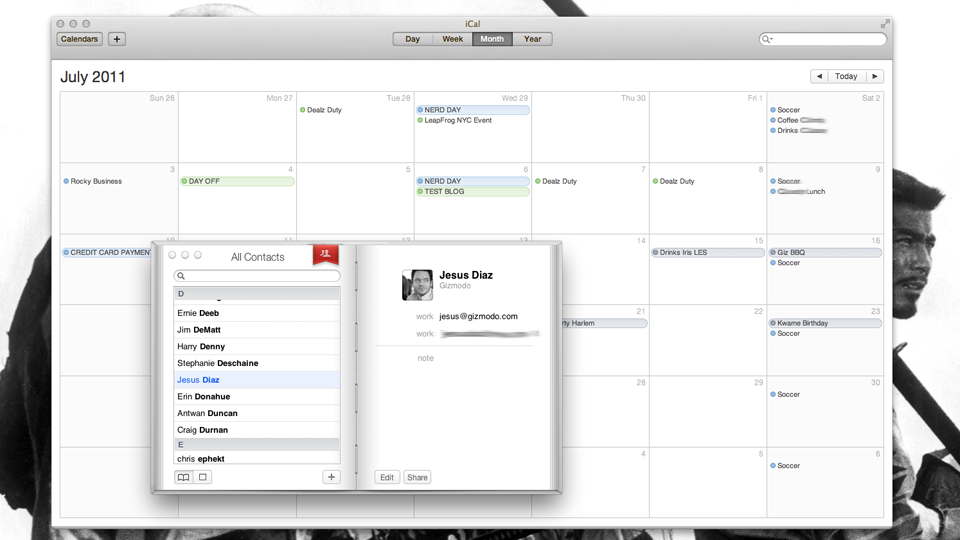Select Stephanie Deschaine in the contact list
Image resolution: width=960 pixels, height=540 pixels.
coord(218,363)
